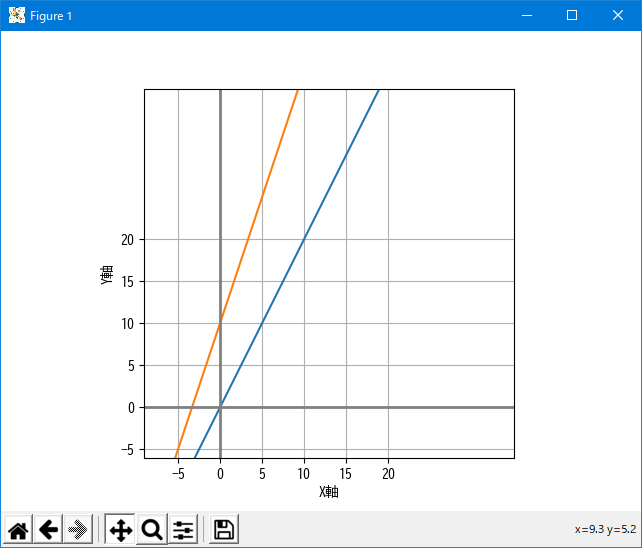Click the x-axis tick label 15
Image resolution: width=642 pixels, height=548 pixels.
tap(346, 474)
